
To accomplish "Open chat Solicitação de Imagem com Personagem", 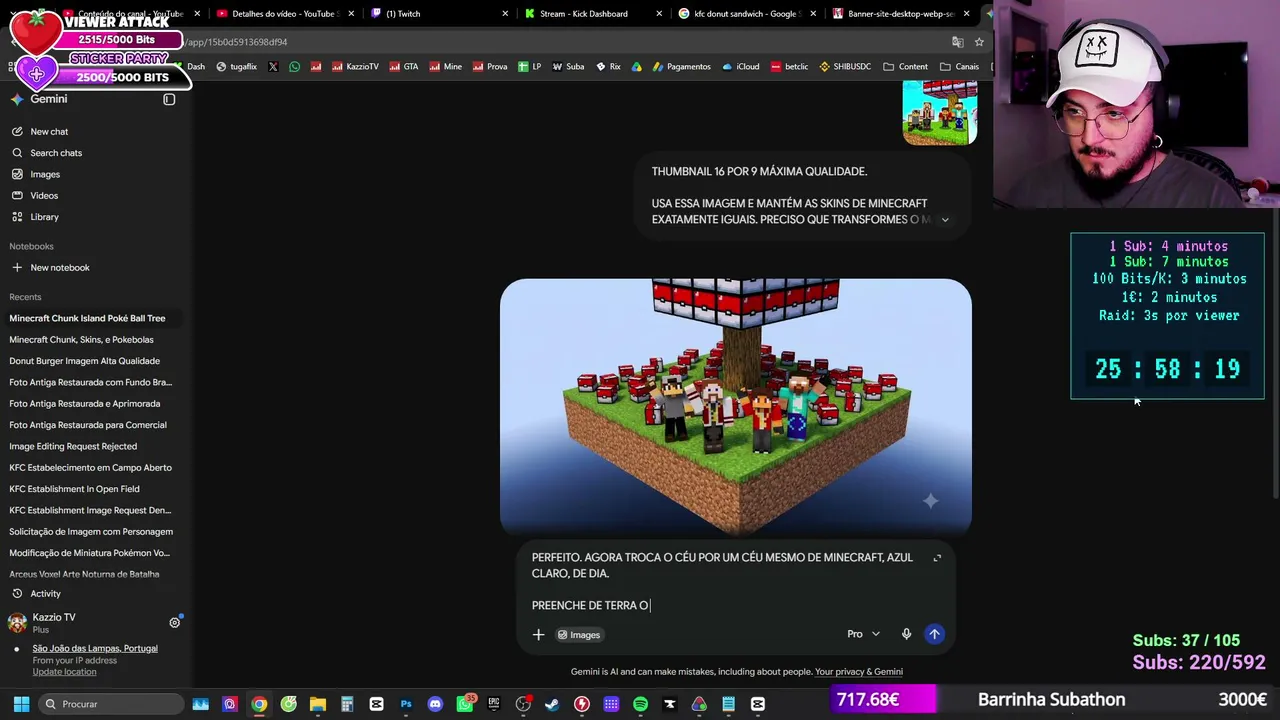I will click(91, 532).
